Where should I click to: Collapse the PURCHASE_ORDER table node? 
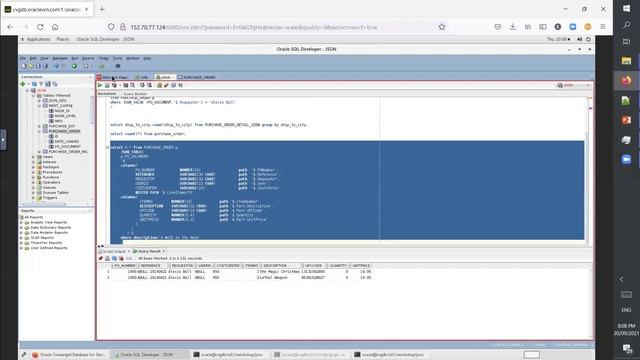point(40,131)
